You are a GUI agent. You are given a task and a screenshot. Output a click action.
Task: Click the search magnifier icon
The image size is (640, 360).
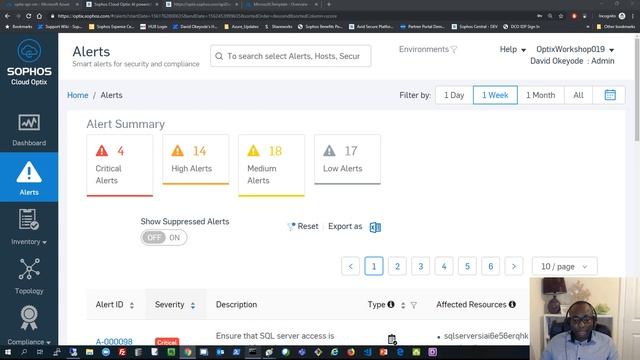click(x=219, y=56)
